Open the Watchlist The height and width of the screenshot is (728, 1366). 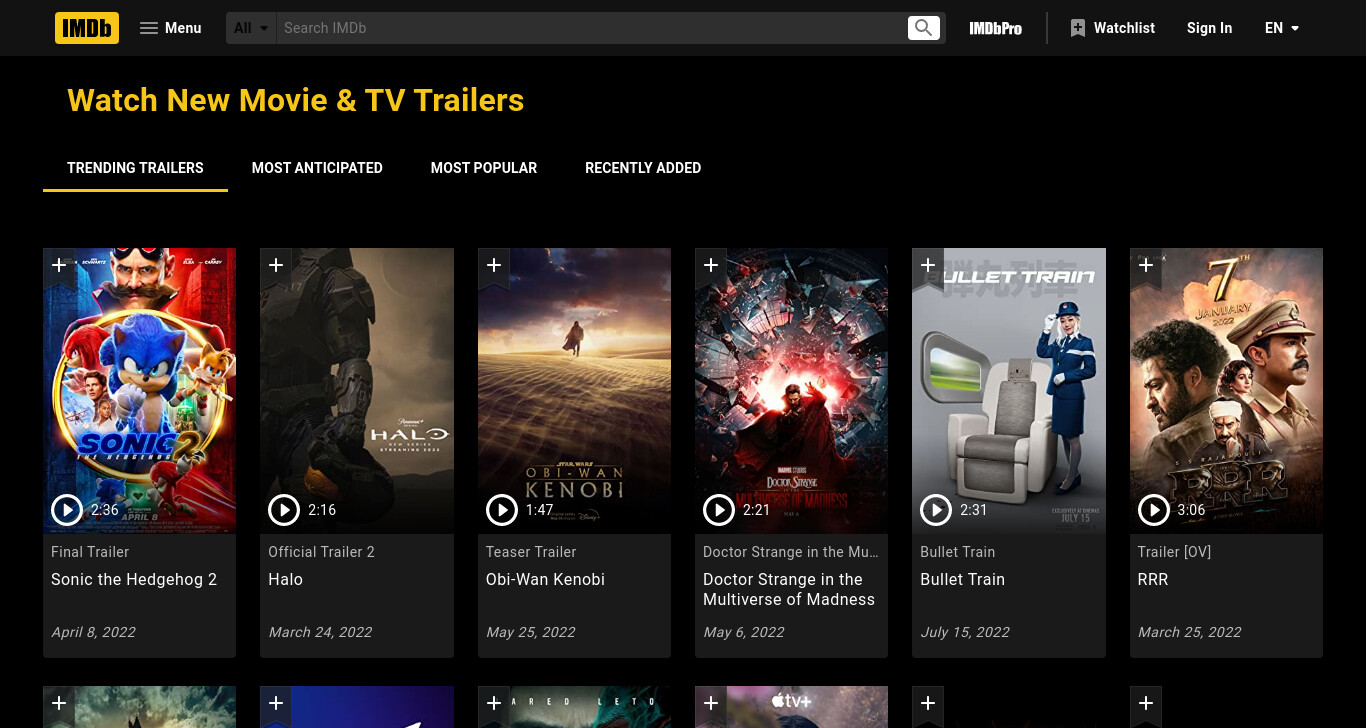[1112, 28]
